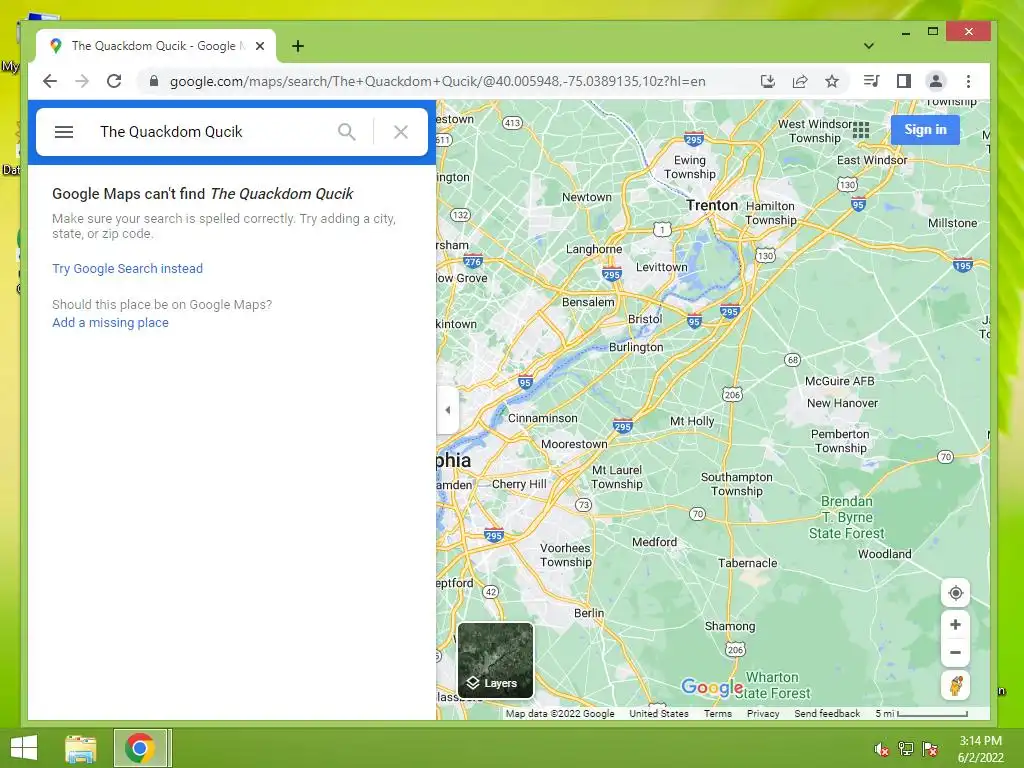1024x768 pixels.
Task: Go back with Chrome's back arrow
Action: (50, 81)
